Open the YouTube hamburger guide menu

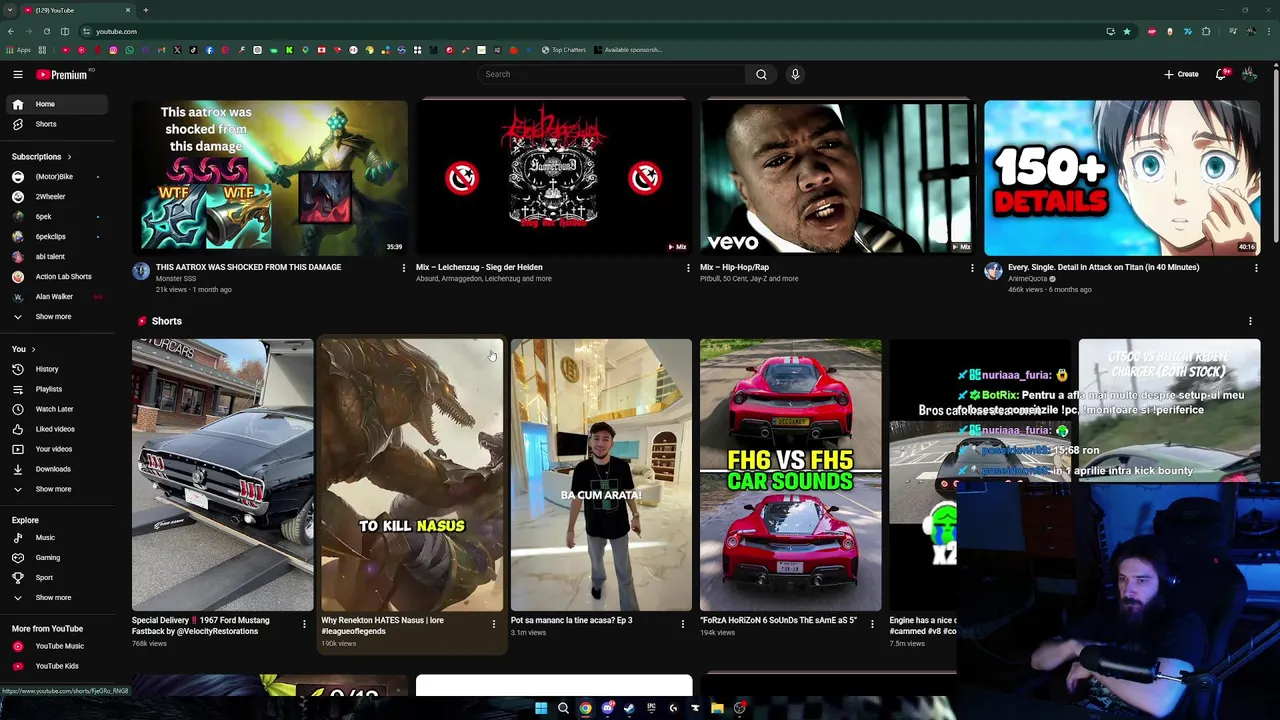click(x=17, y=74)
